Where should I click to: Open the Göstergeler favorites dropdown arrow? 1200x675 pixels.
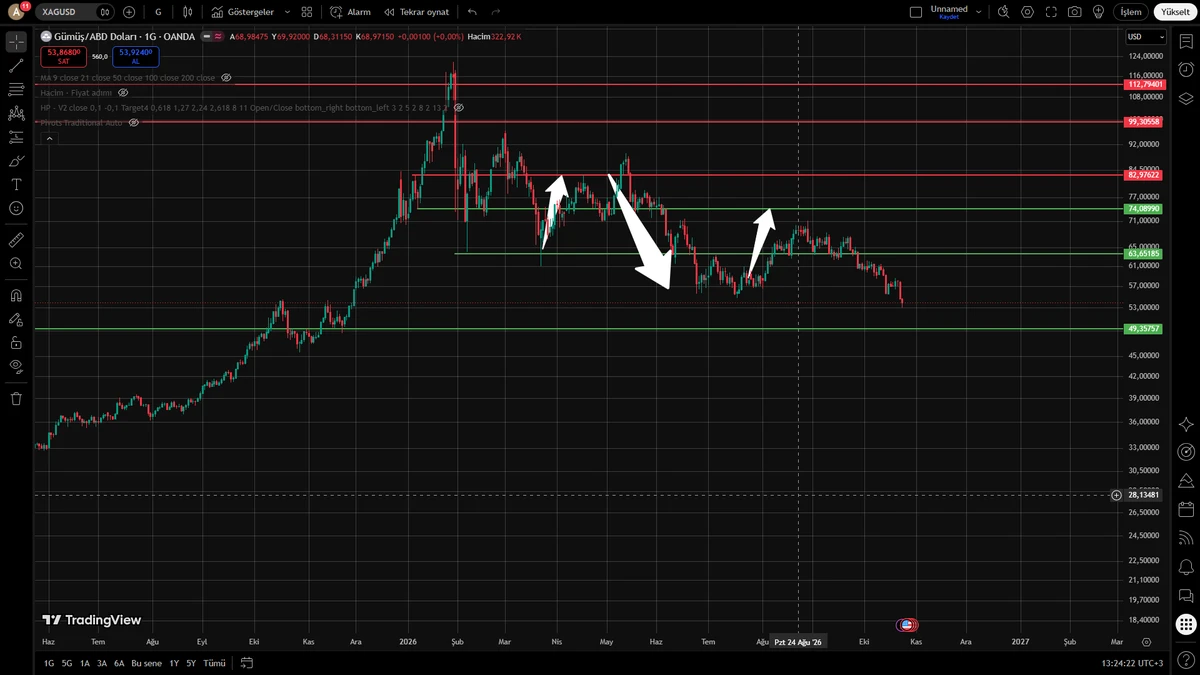click(288, 12)
